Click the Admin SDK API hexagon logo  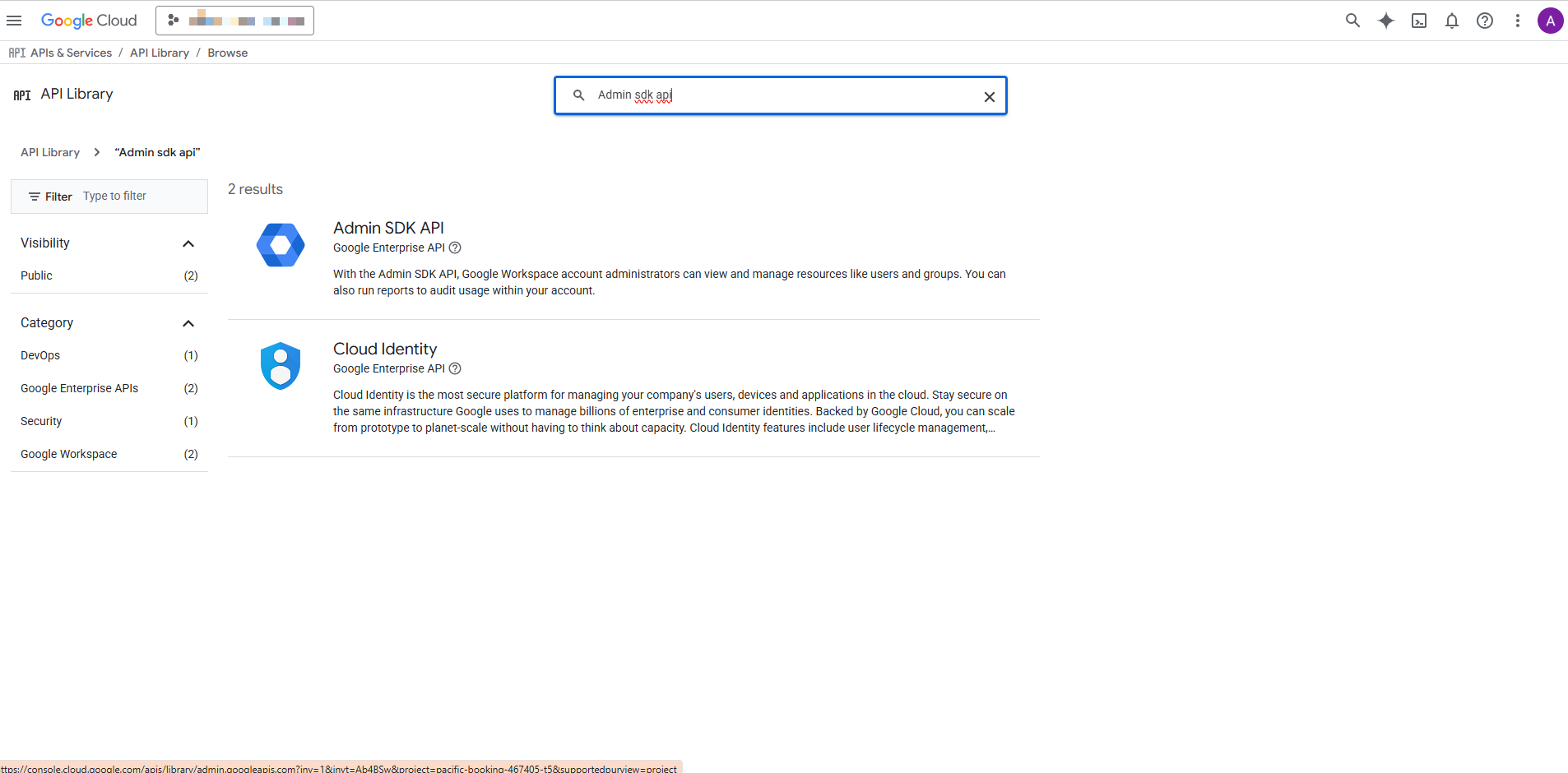point(281,244)
